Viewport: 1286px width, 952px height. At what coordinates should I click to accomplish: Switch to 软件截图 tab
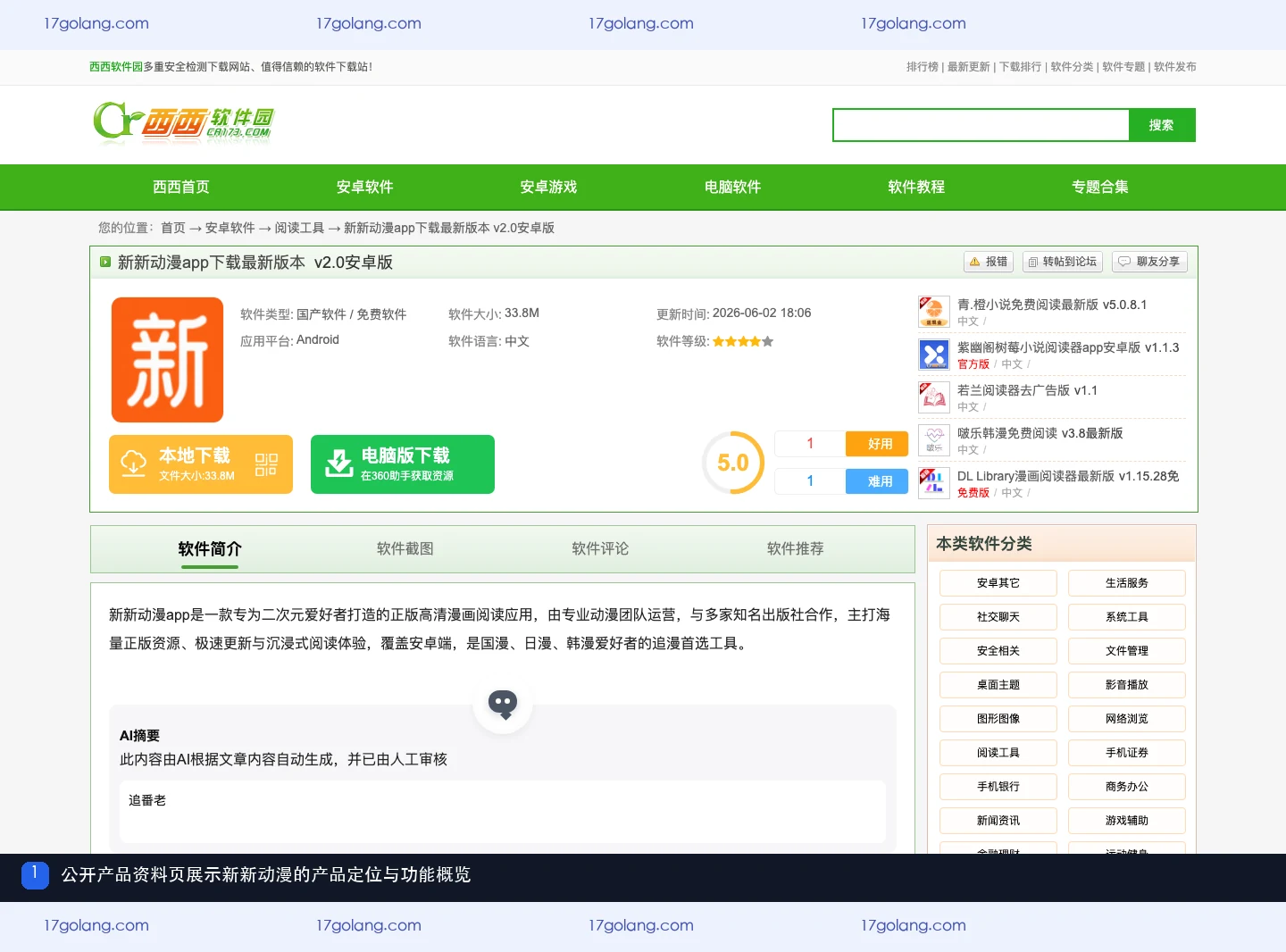click(x=405, y=549)
